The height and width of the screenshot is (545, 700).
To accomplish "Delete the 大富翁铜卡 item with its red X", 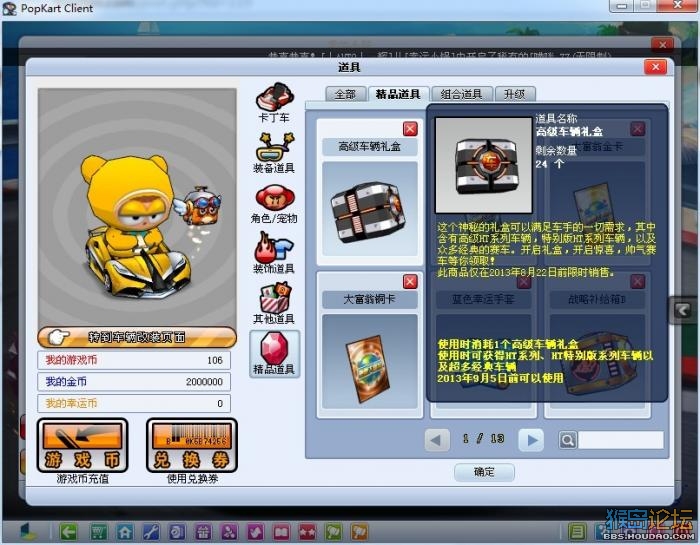I will (x=410, y=282).
